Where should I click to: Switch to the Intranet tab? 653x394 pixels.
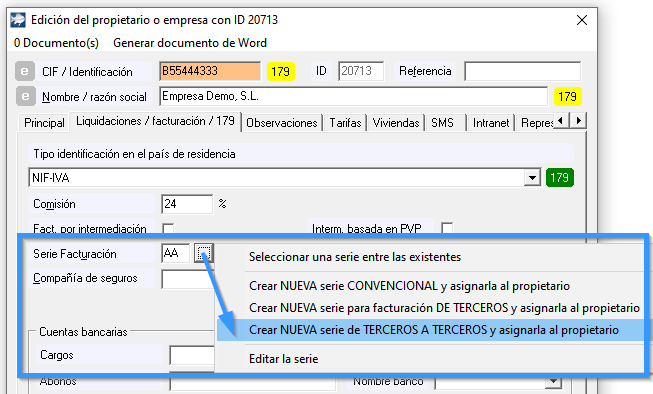(491, 123)
